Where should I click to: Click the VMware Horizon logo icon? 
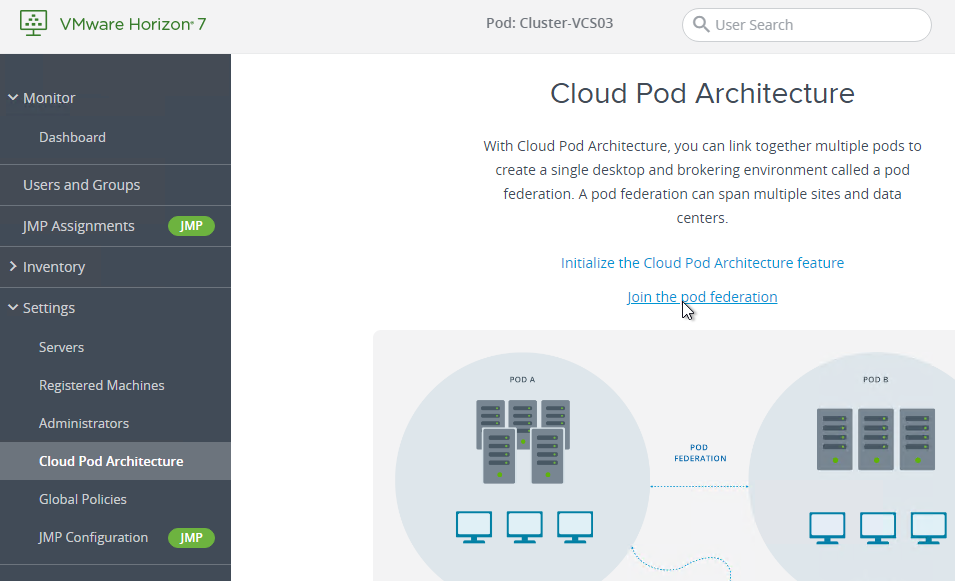(33, 23)
